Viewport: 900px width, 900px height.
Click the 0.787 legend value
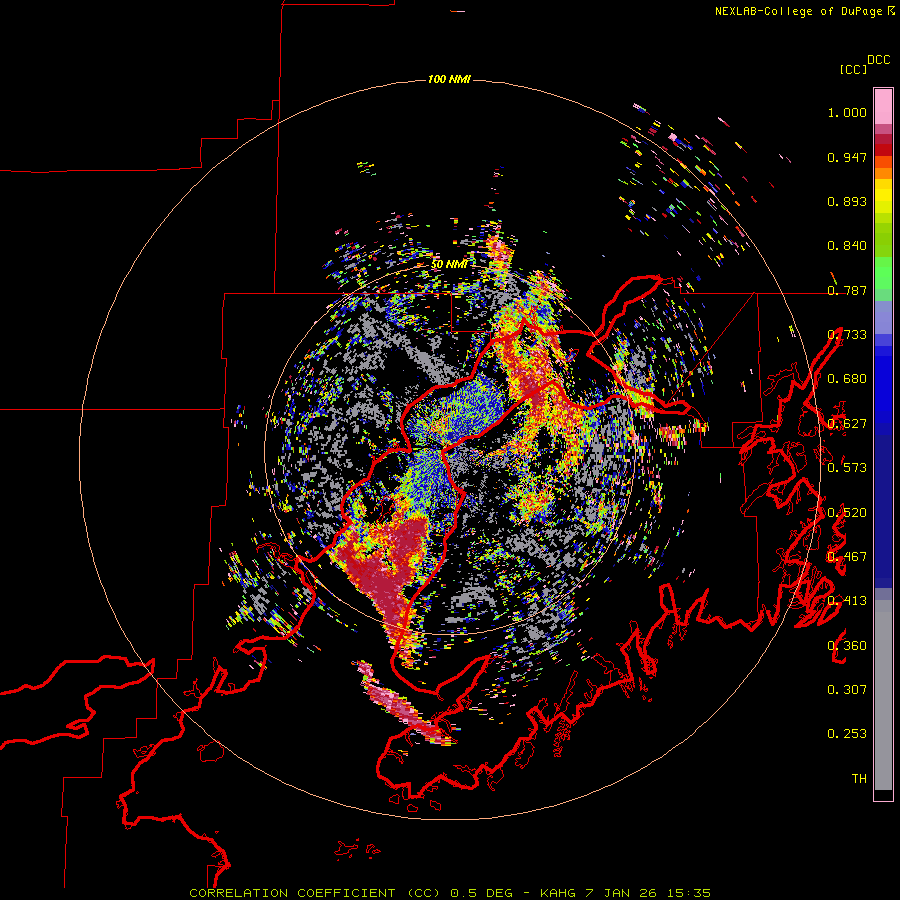847,290
